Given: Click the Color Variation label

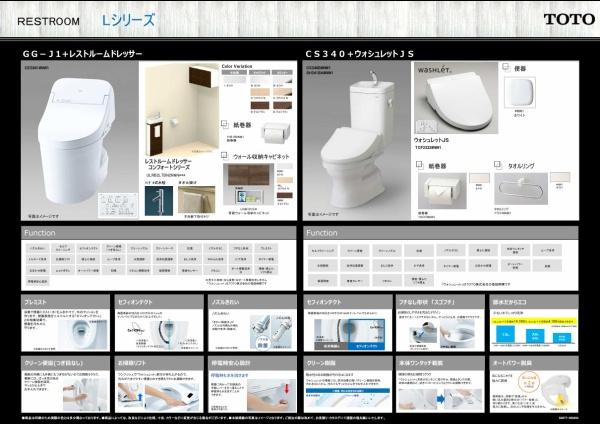Looking at the screenshot, I should 237,66.
